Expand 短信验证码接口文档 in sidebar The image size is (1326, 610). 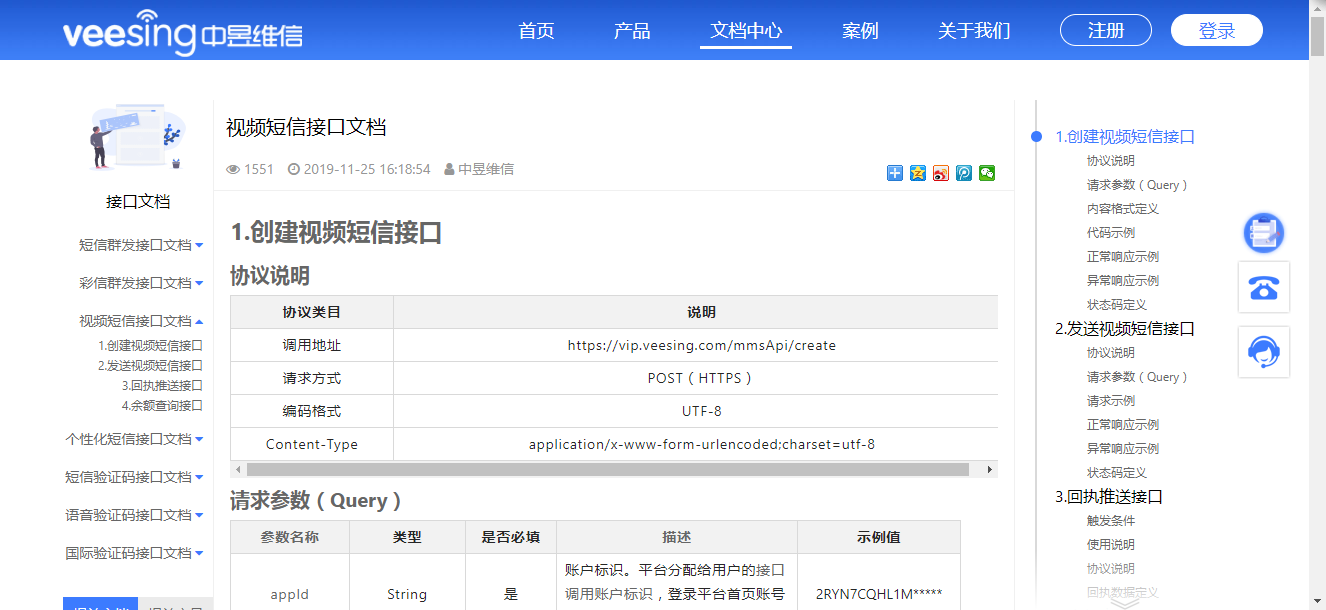click(134, 477)
